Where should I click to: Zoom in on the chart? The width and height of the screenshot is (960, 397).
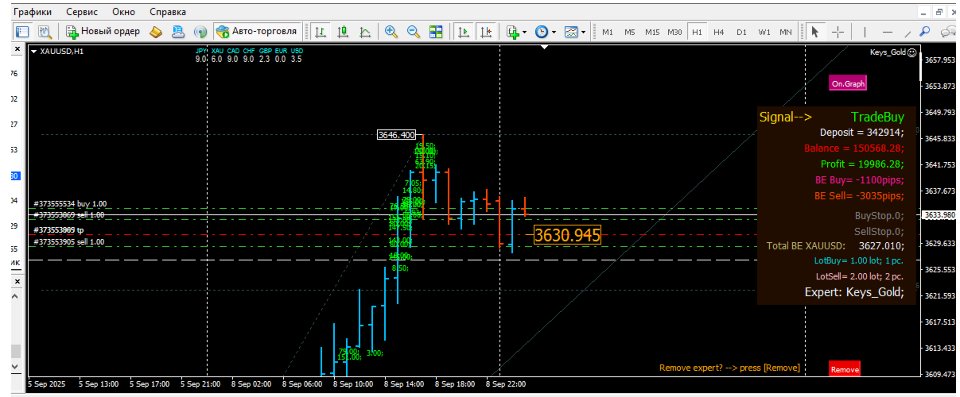[x=391, y=31]
